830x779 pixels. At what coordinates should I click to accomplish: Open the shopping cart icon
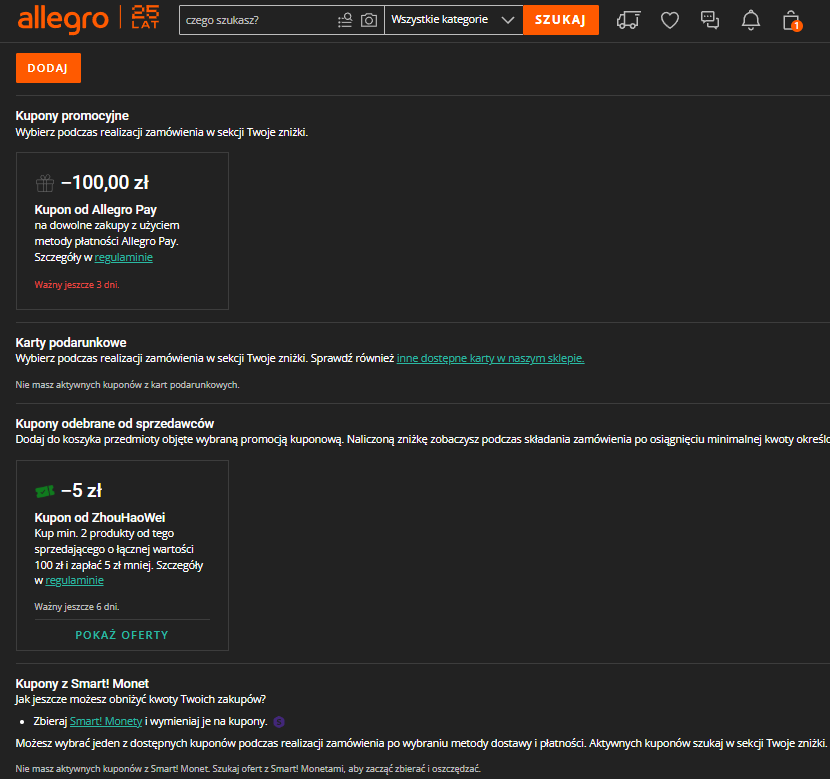tap(791, 20)
